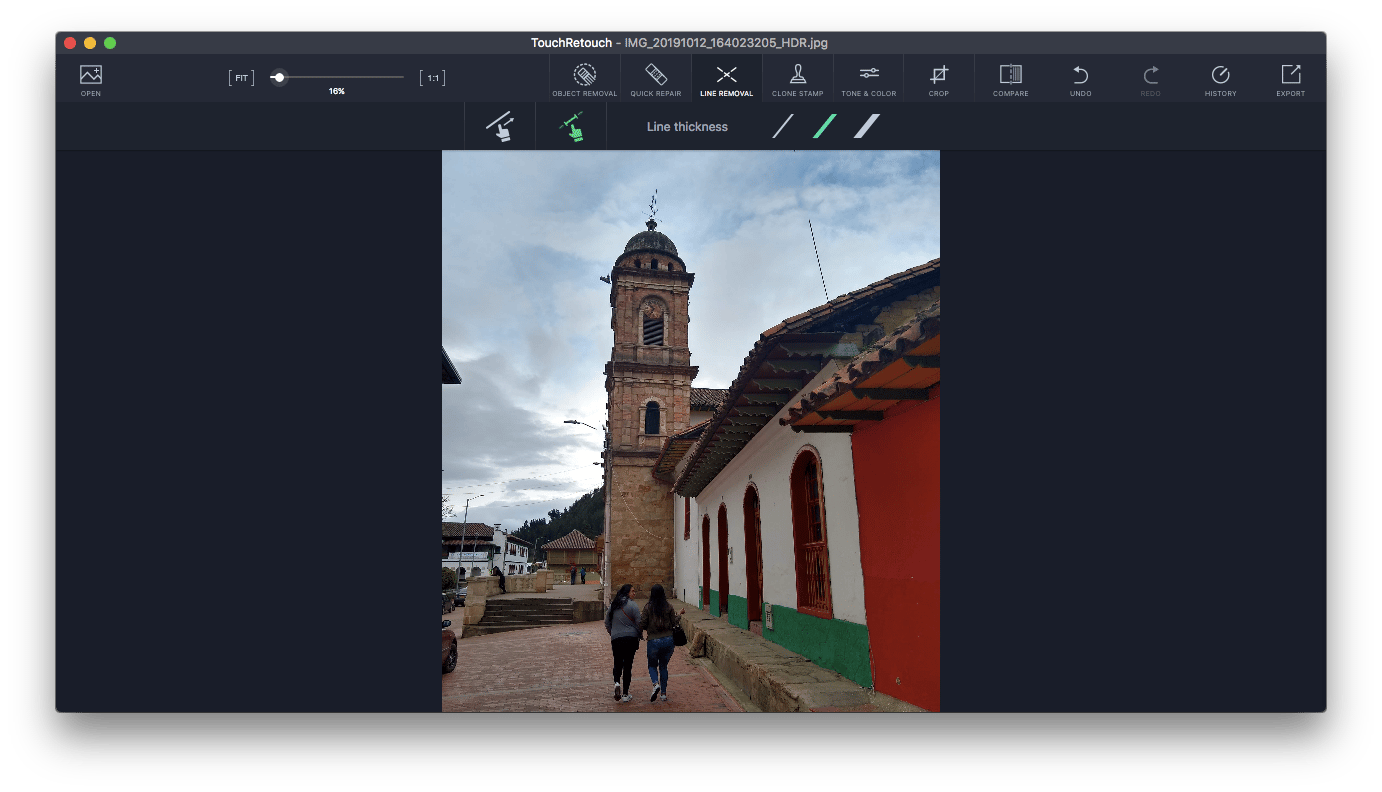Click the church tower in the photo
This screenshot has height=792, width=1382.
(650, 400)
